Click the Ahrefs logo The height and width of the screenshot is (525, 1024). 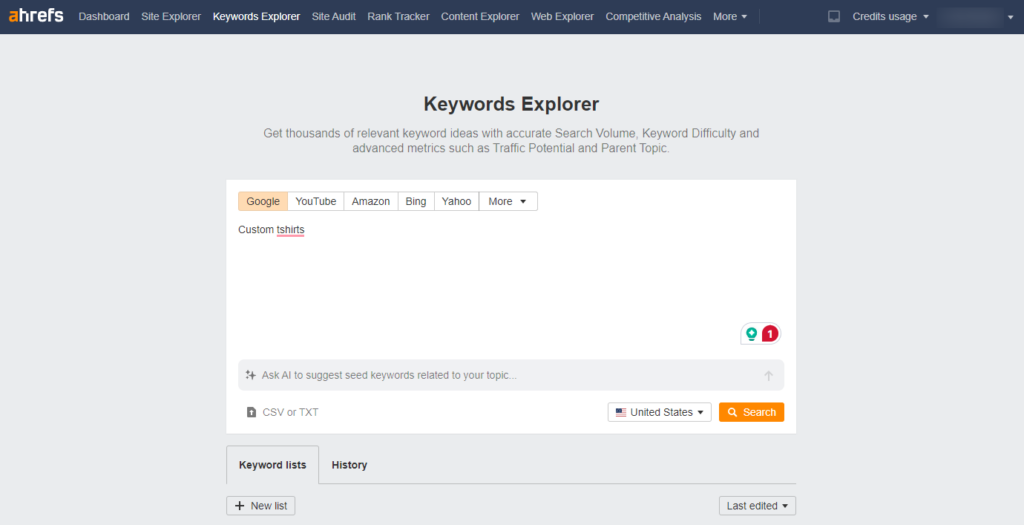coord(37,16)
